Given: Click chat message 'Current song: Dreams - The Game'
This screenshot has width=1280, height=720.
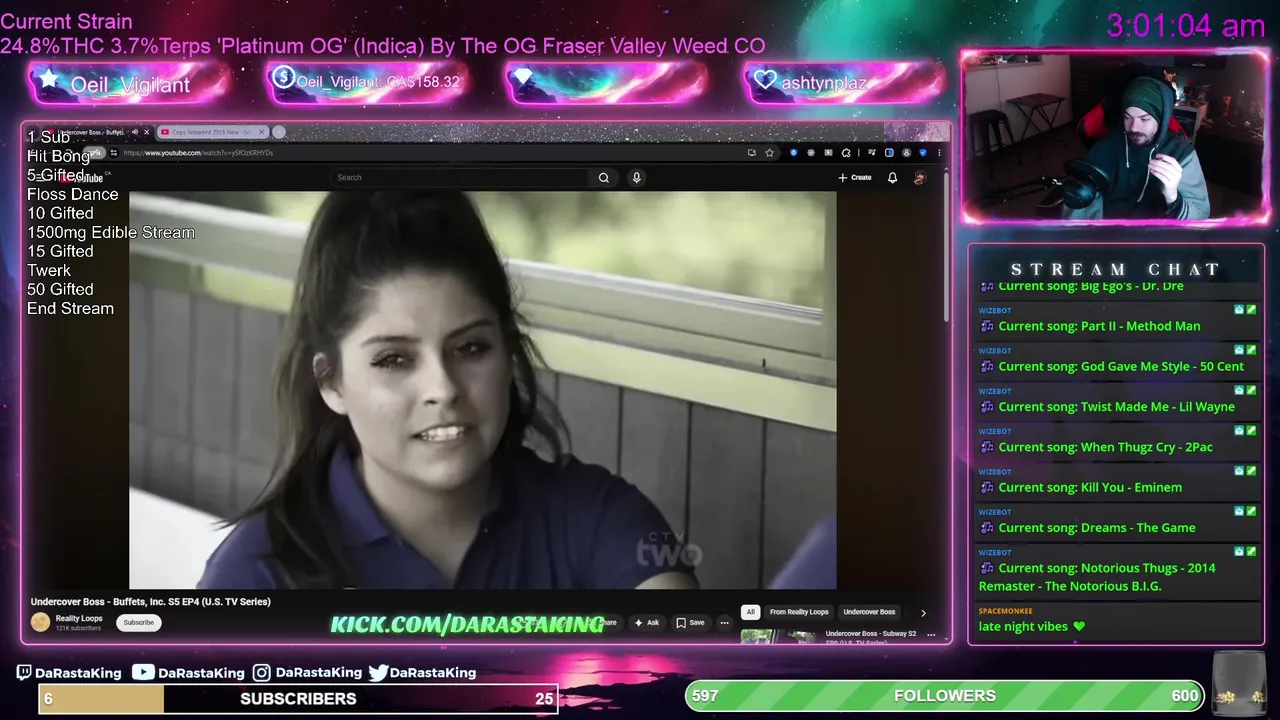Looking at the screenshot, I should pos(1097,528).
